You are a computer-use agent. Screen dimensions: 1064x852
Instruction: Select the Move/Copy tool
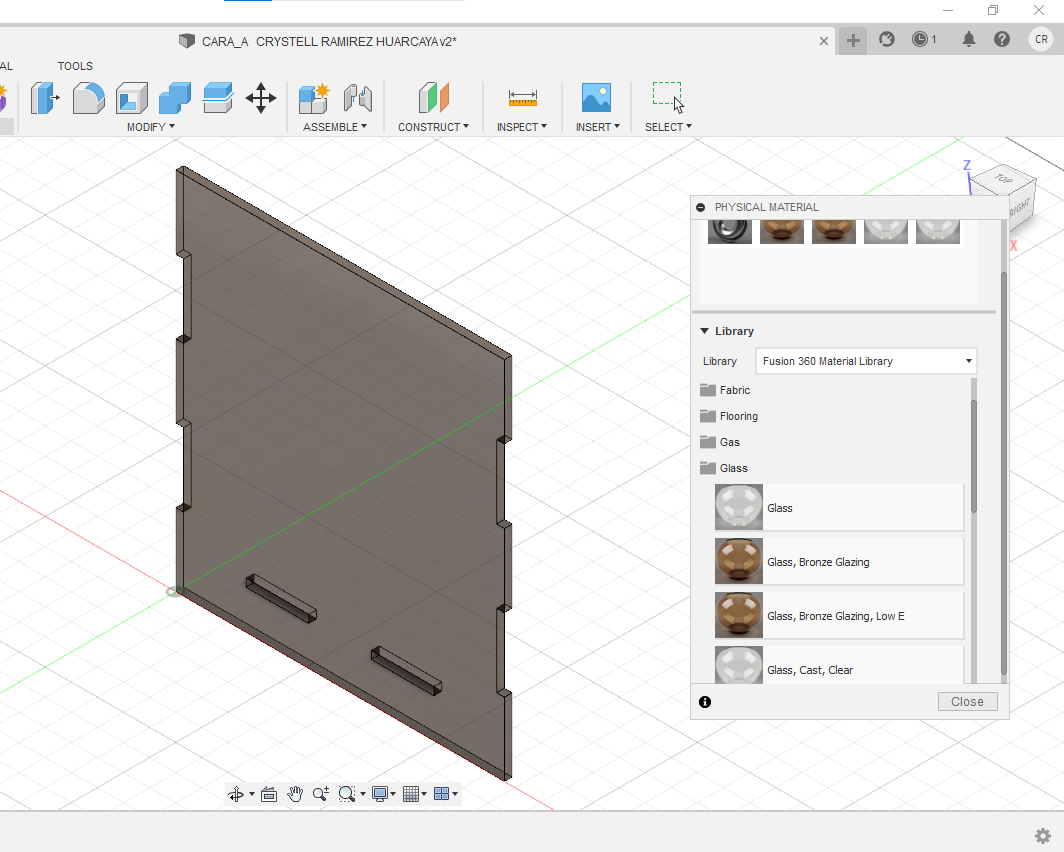point(261,98)
